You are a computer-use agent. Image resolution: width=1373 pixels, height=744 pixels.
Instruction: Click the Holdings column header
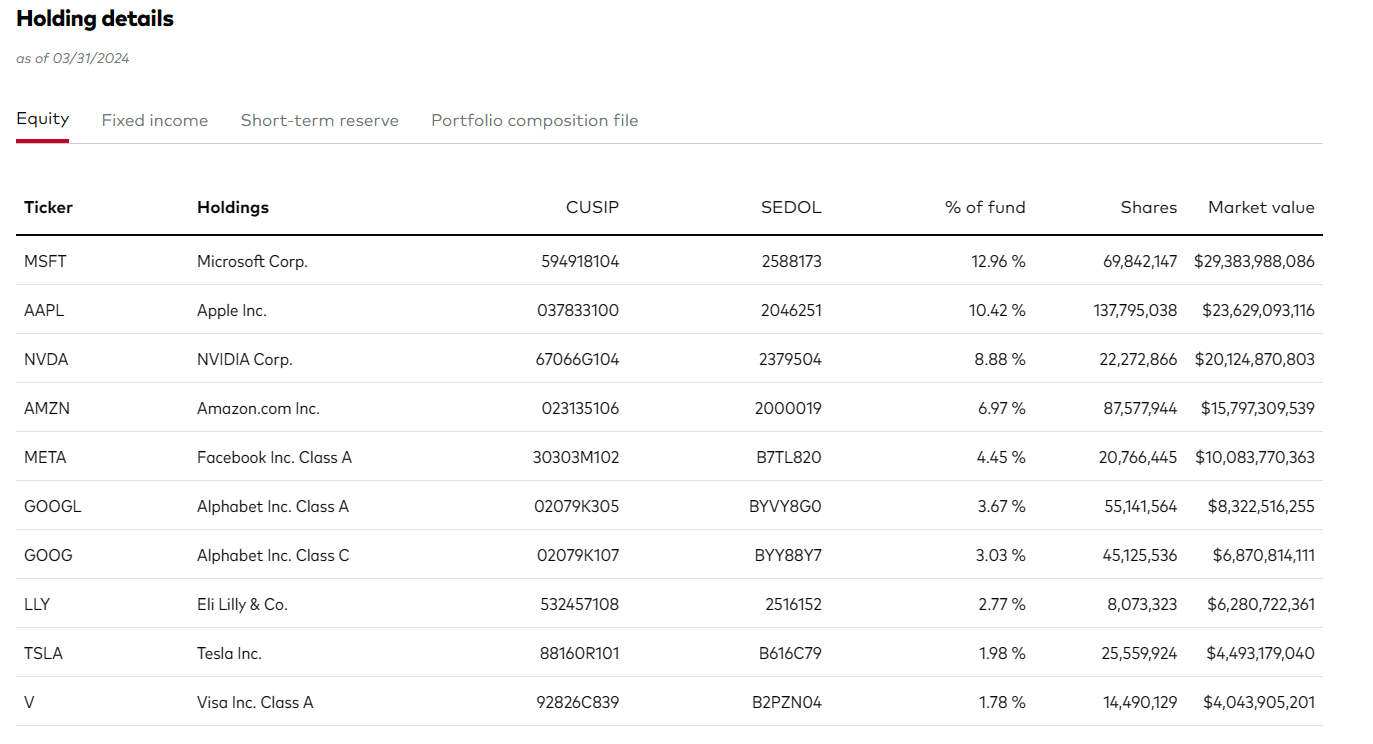[232, 207]
